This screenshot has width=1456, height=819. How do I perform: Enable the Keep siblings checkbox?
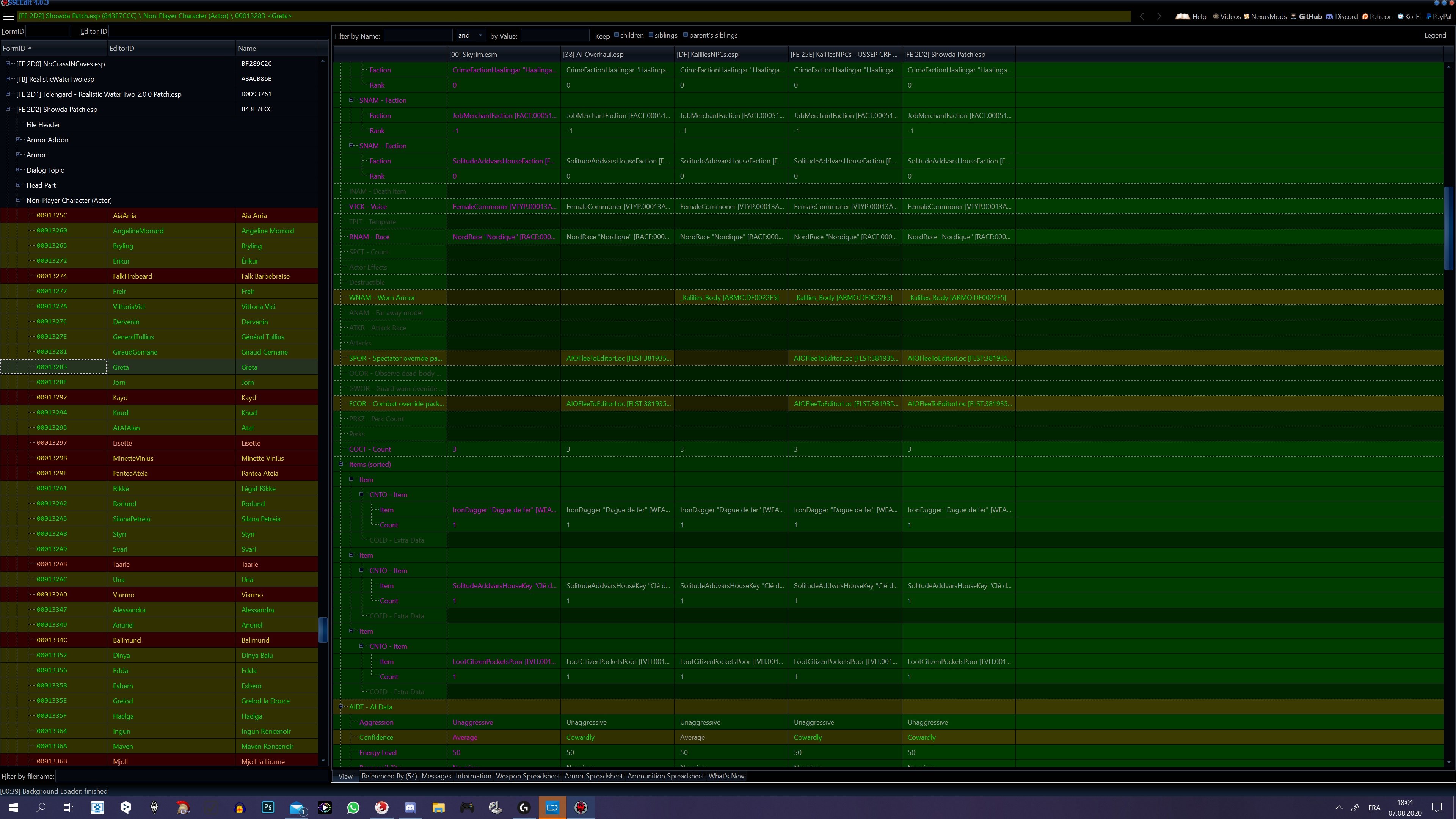(x=651, y=35)
